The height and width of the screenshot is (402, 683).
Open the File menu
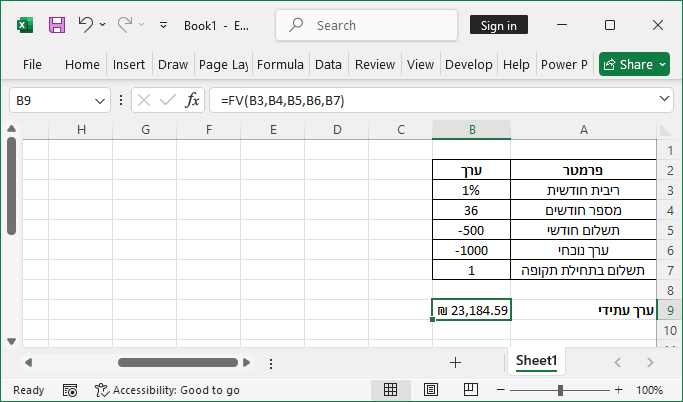click(32, 64)
